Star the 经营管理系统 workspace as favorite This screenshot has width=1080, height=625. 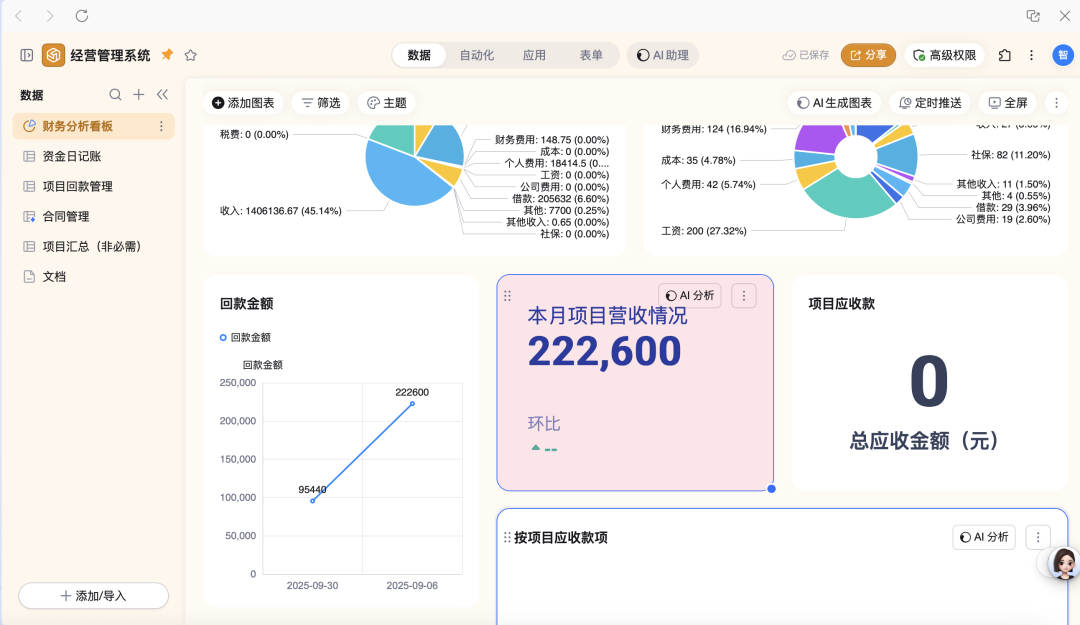point(191,55)
